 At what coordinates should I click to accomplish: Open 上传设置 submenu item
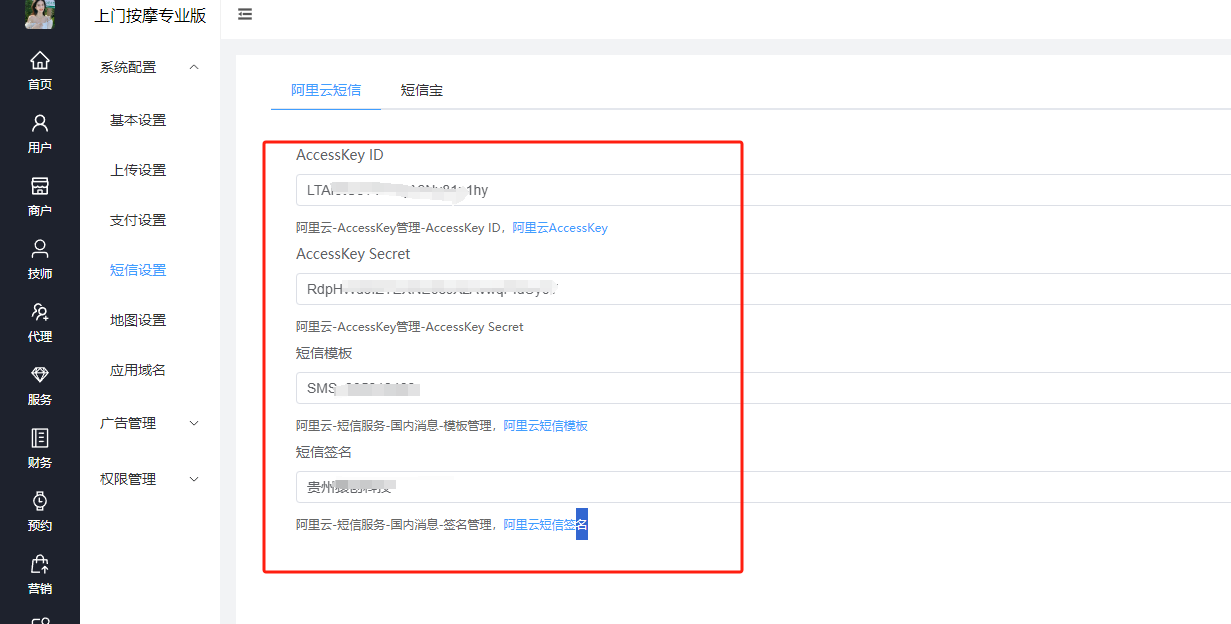[138, 170]
